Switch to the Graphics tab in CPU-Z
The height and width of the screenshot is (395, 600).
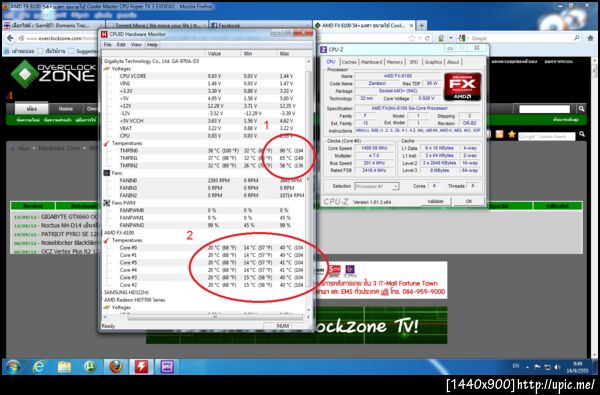[433, 62]
